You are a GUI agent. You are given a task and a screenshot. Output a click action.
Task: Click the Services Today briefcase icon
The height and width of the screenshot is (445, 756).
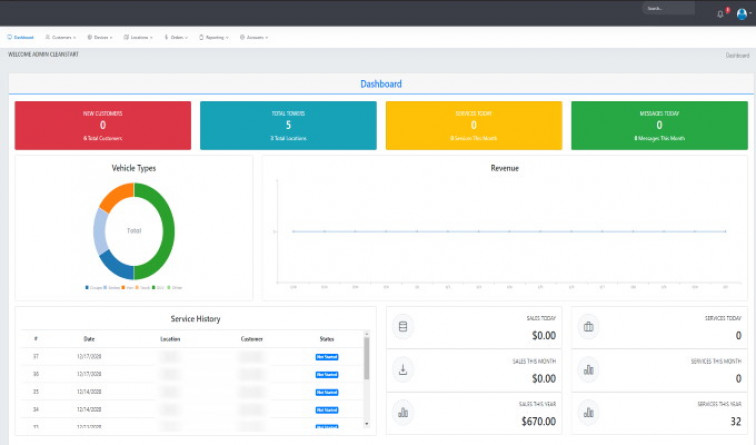pyautogui.click(x=588, y=326)
